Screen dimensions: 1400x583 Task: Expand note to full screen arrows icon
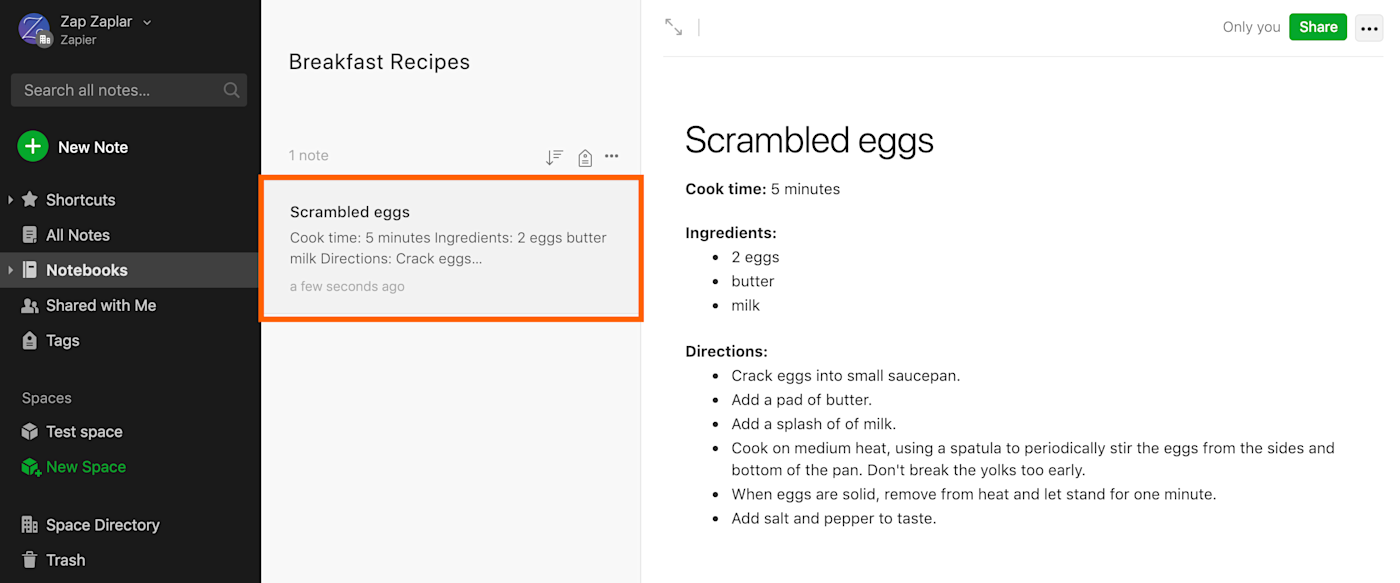[674, 27]
